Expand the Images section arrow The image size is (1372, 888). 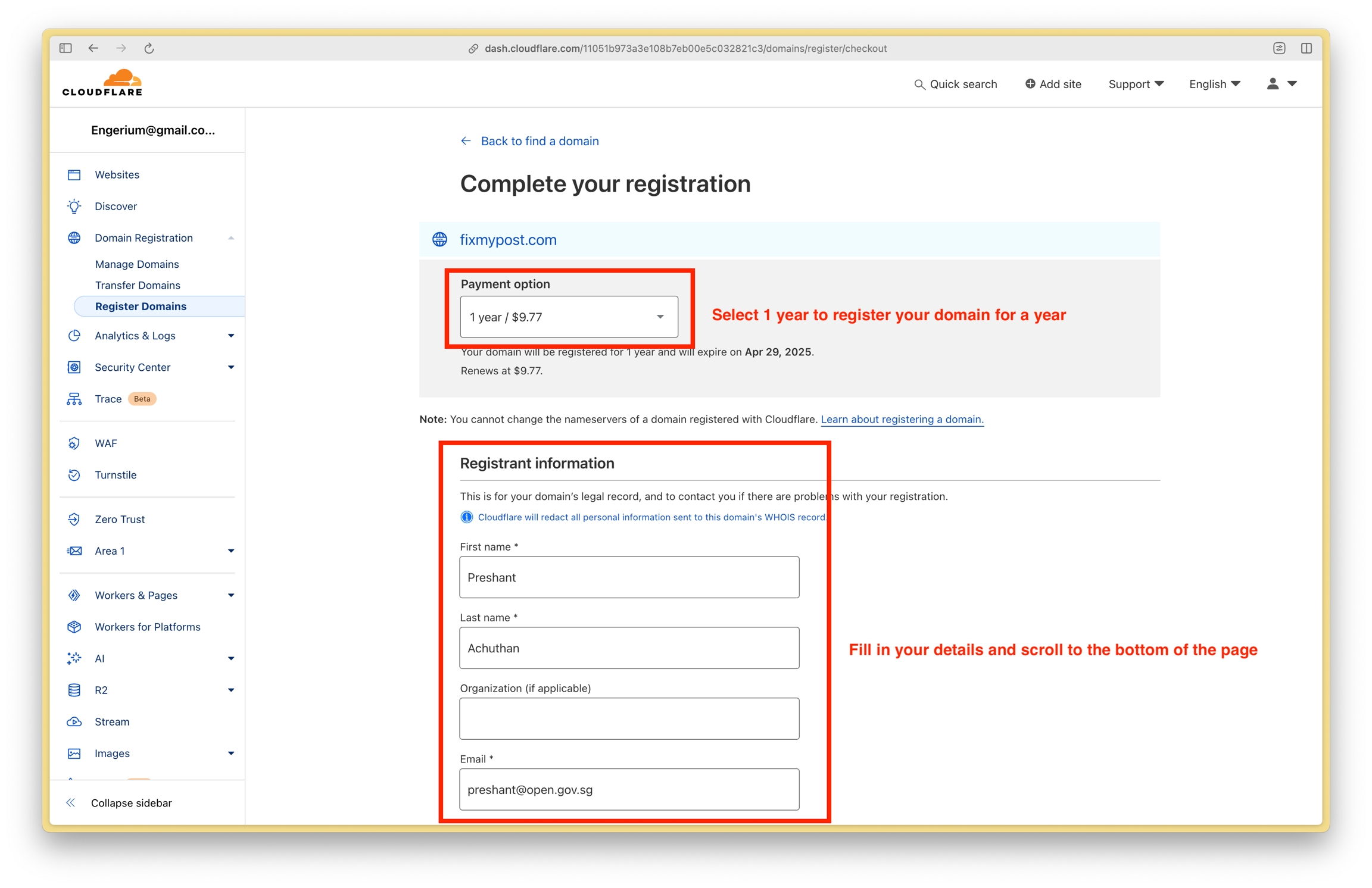pyautogui.click(x=231, y=753)
